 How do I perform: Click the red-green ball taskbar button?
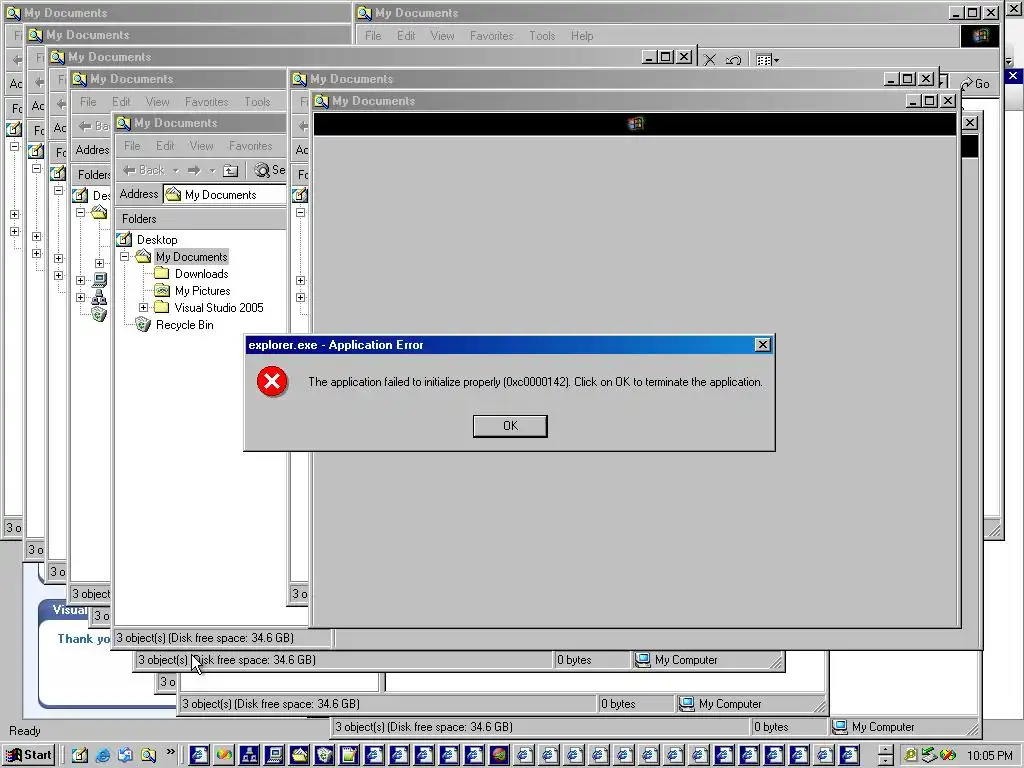coord(499,756)
